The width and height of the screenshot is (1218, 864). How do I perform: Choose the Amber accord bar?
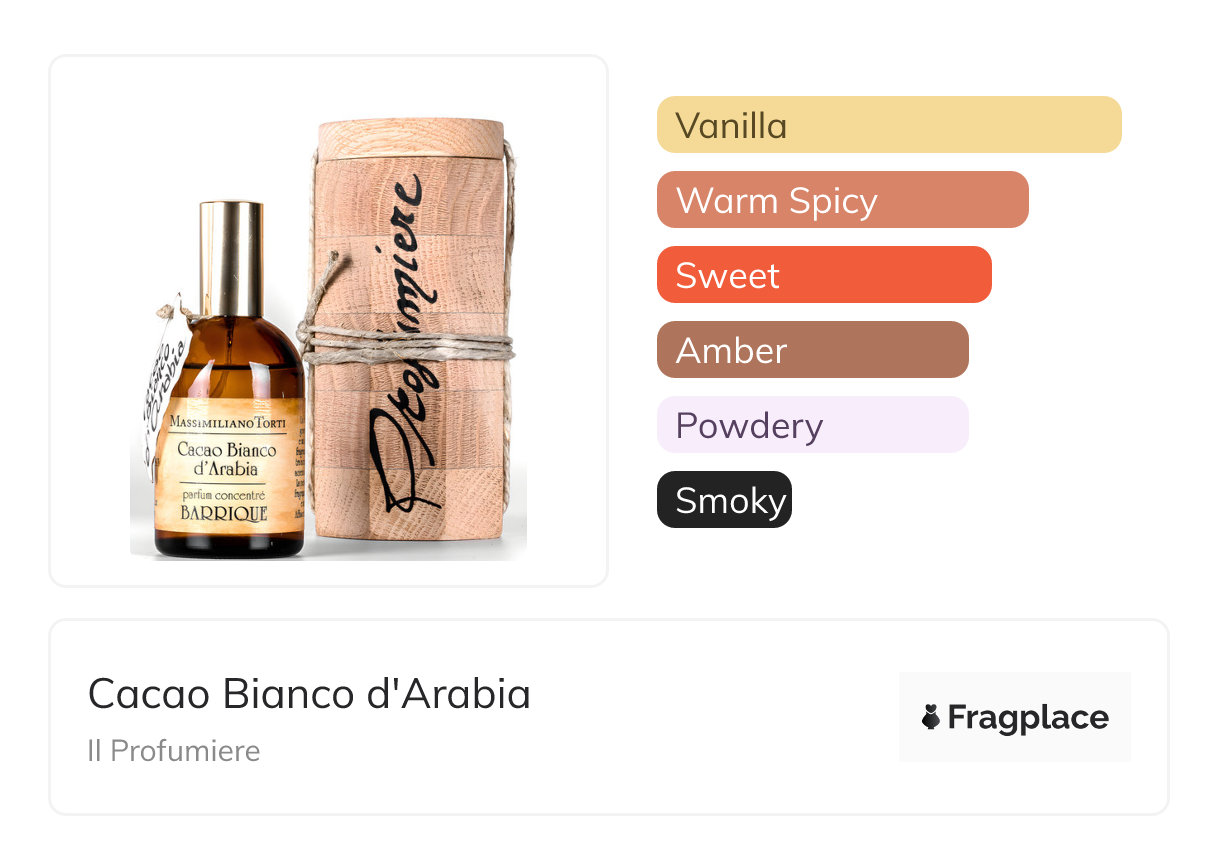(812, 350)
